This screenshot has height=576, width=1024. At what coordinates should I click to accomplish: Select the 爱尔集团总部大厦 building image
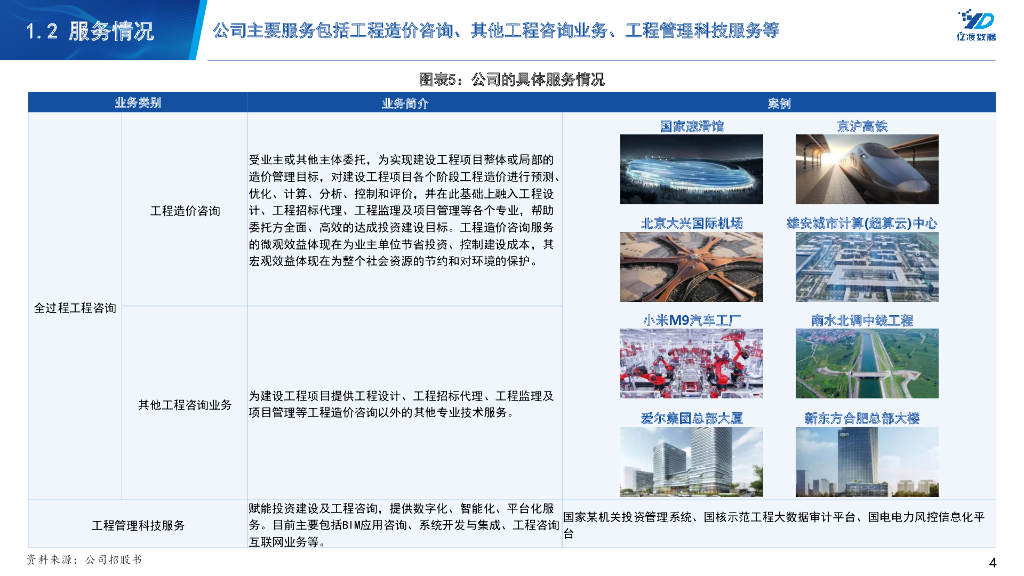[x=691, y=462]
